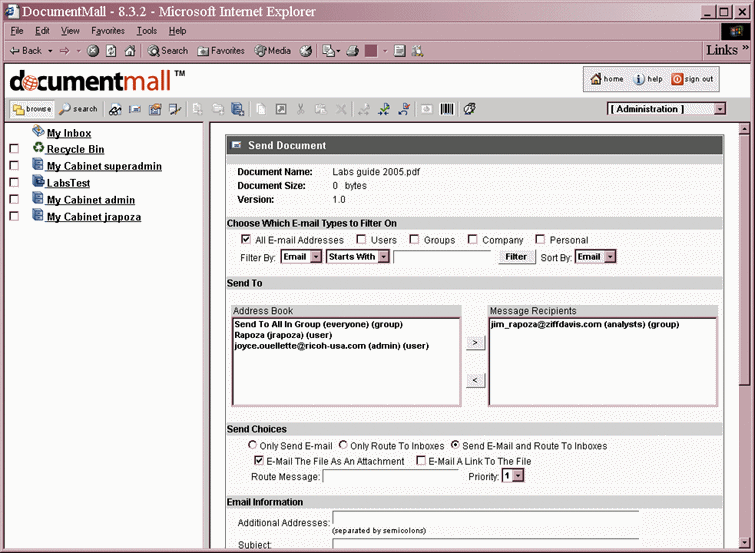This screenshot has width=755, height=553.
Task: Click the browser Mail icon
Action: 329,51
